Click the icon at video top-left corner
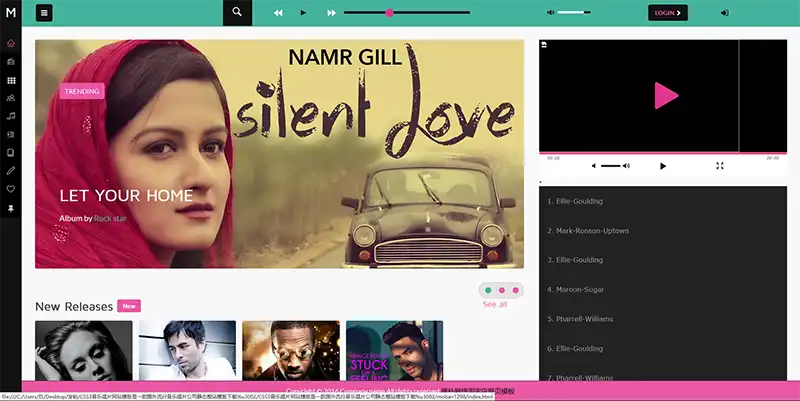800x401 pixels. [544, 45]
